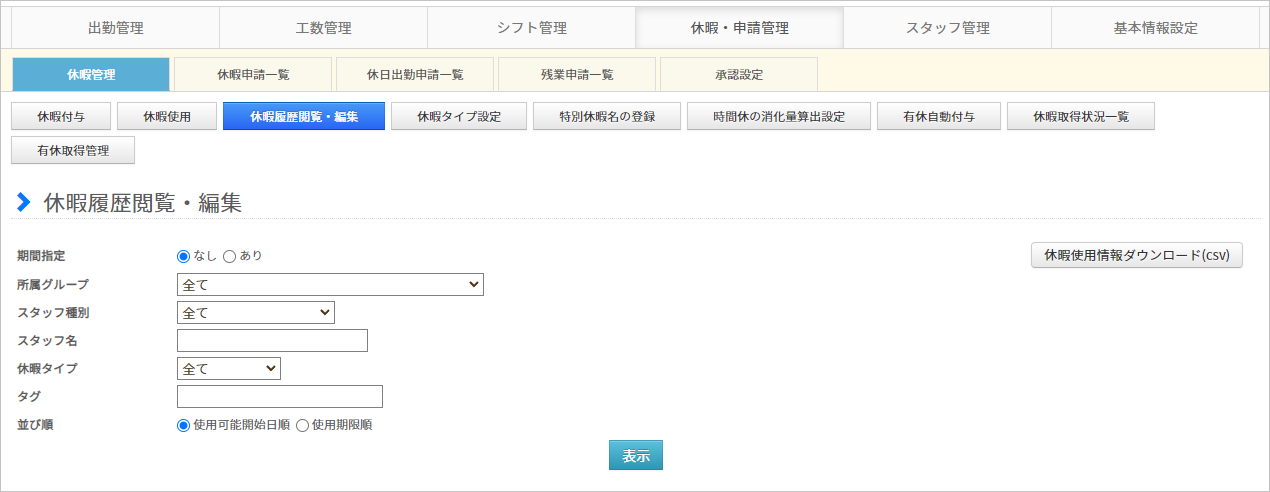The height and width of the screenshot is (492, 1270).
Task: Open 休暇タイプ設定 button
Action: 459,117
